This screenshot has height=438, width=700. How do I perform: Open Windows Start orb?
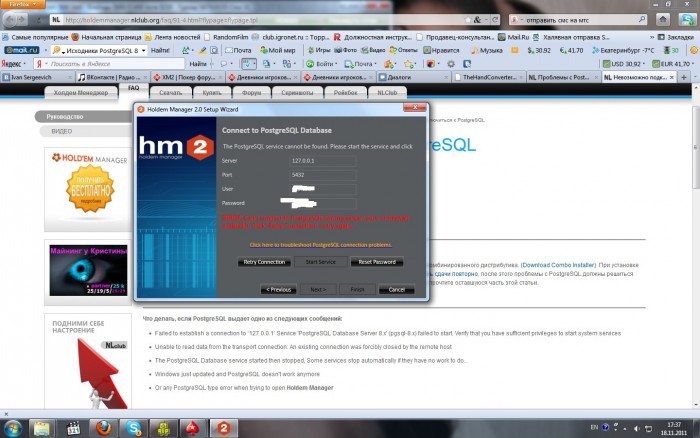[12, 428]
